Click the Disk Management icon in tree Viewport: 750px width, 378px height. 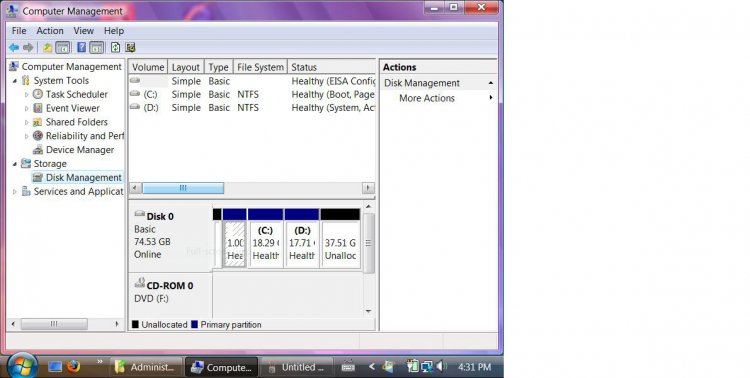click(x=38, y=178)
